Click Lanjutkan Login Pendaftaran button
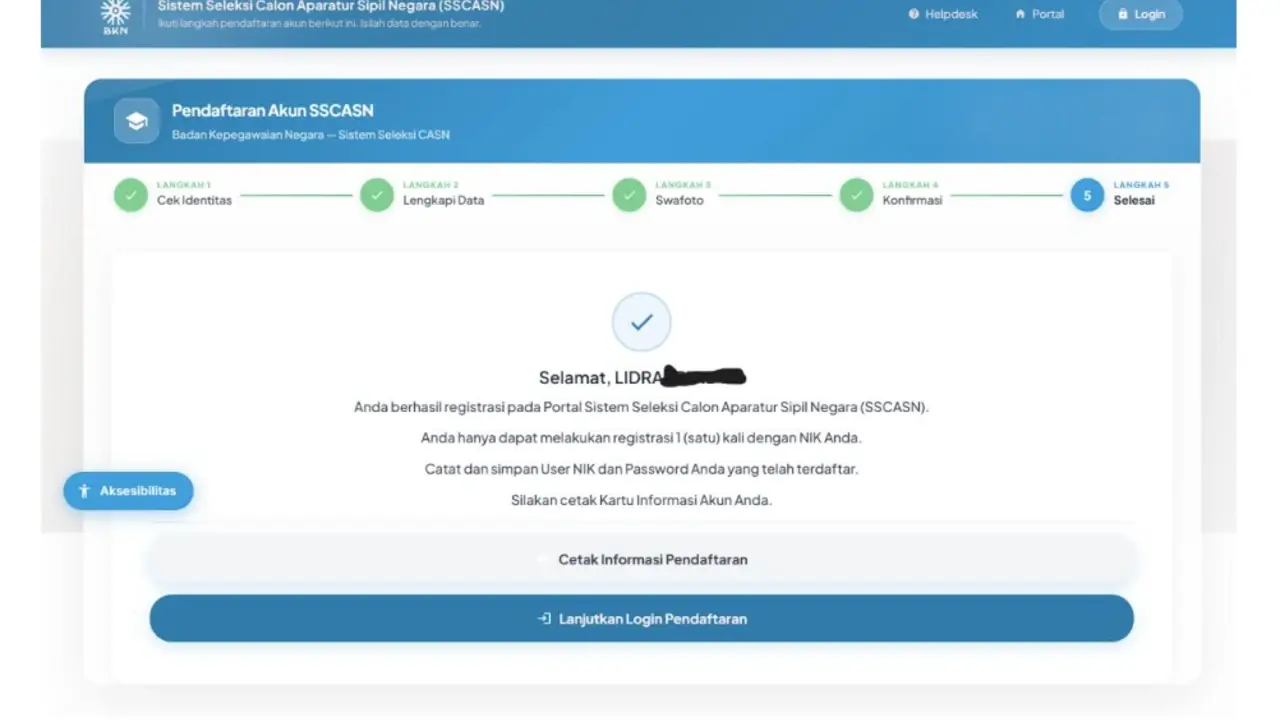 (642, 619)
